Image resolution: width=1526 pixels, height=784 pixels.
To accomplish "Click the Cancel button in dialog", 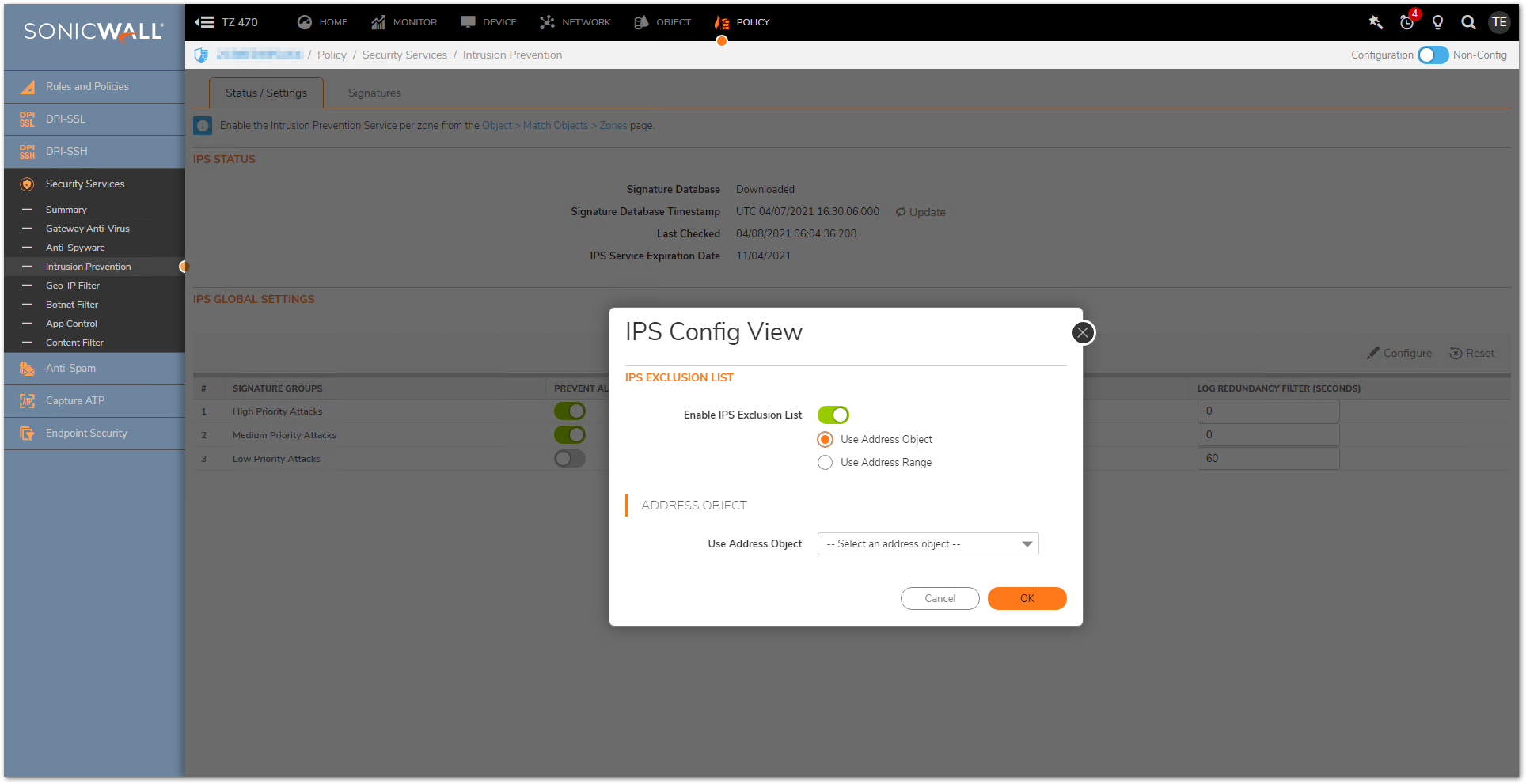I will coord(940,599).
